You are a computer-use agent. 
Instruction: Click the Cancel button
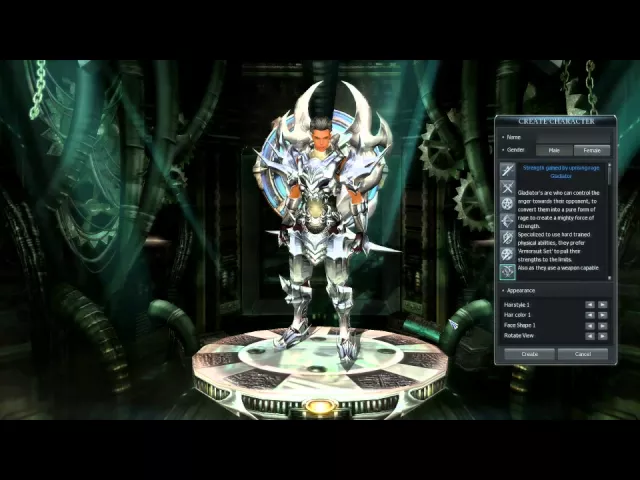pos(583,354)
